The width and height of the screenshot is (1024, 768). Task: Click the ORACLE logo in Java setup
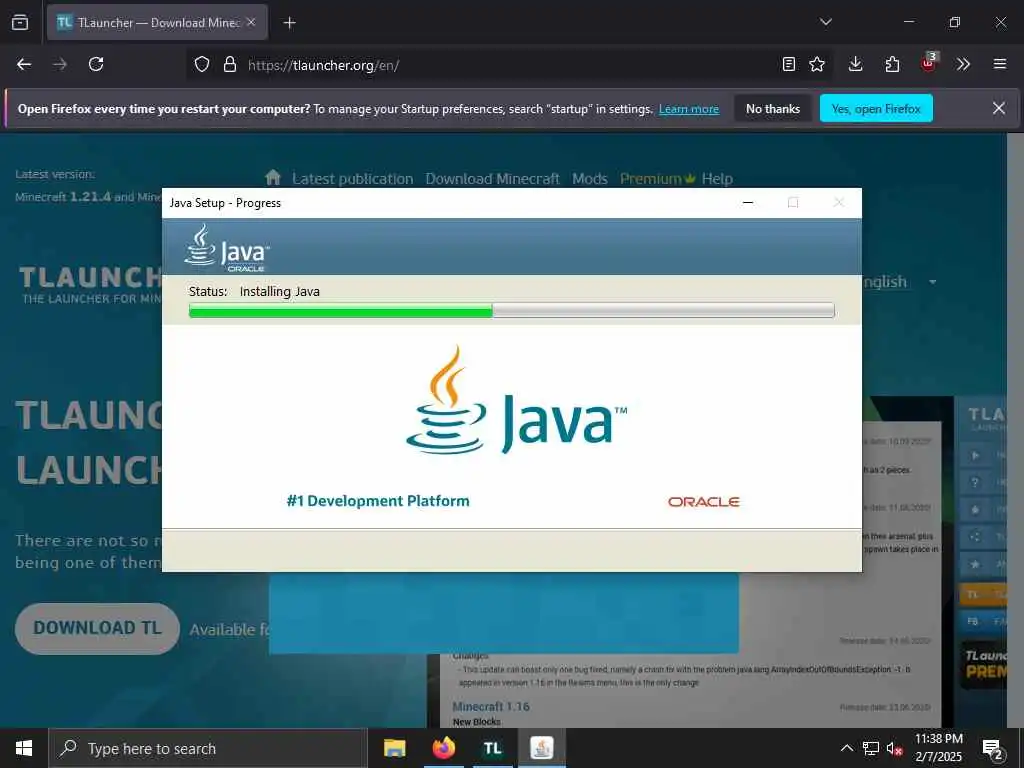(703, 502)
